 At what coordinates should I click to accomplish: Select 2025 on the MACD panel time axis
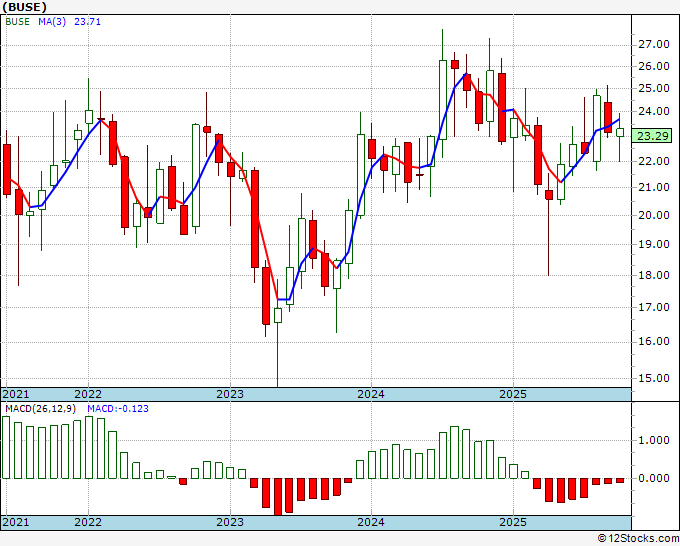(513, 522)
